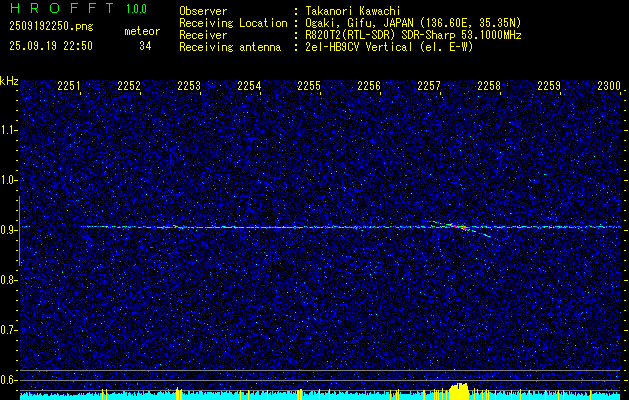Image resolution: width=629 pixels, height=400 pixels.
Task: Click the 2300 time marker
Action: [609, 85]
